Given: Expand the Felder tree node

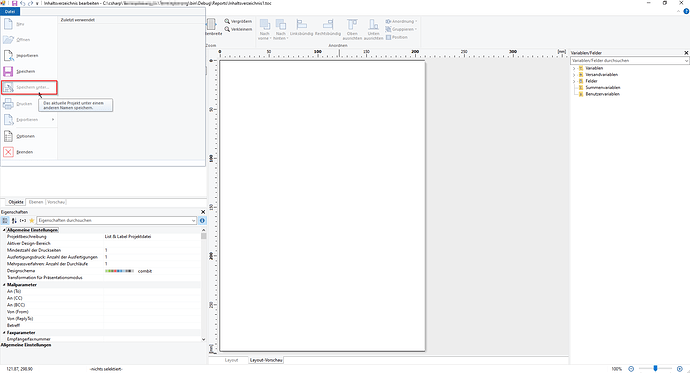Looking at the screenshot, I should click(574, 81).
